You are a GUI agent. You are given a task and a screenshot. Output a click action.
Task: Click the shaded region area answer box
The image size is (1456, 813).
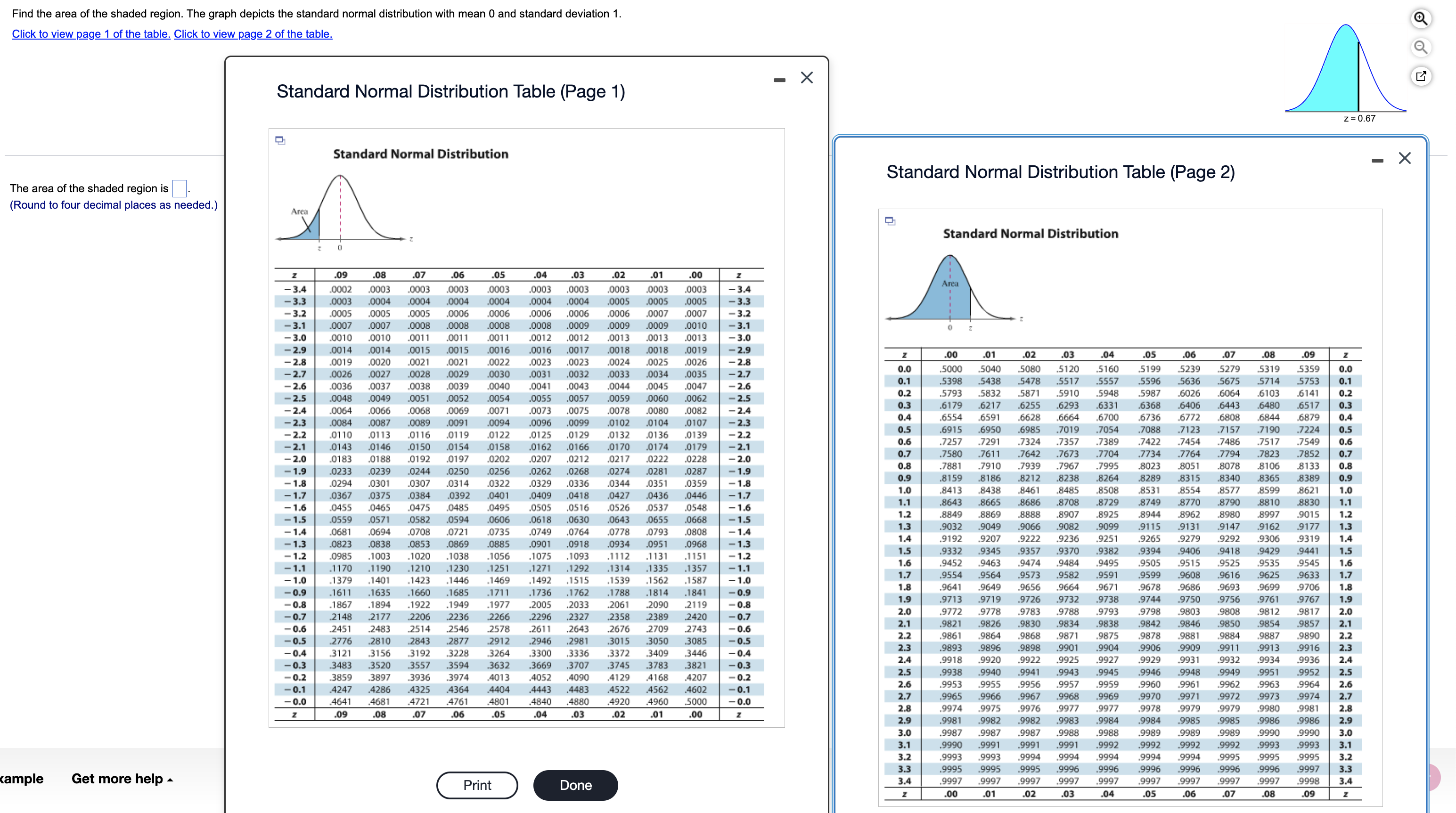179,188
